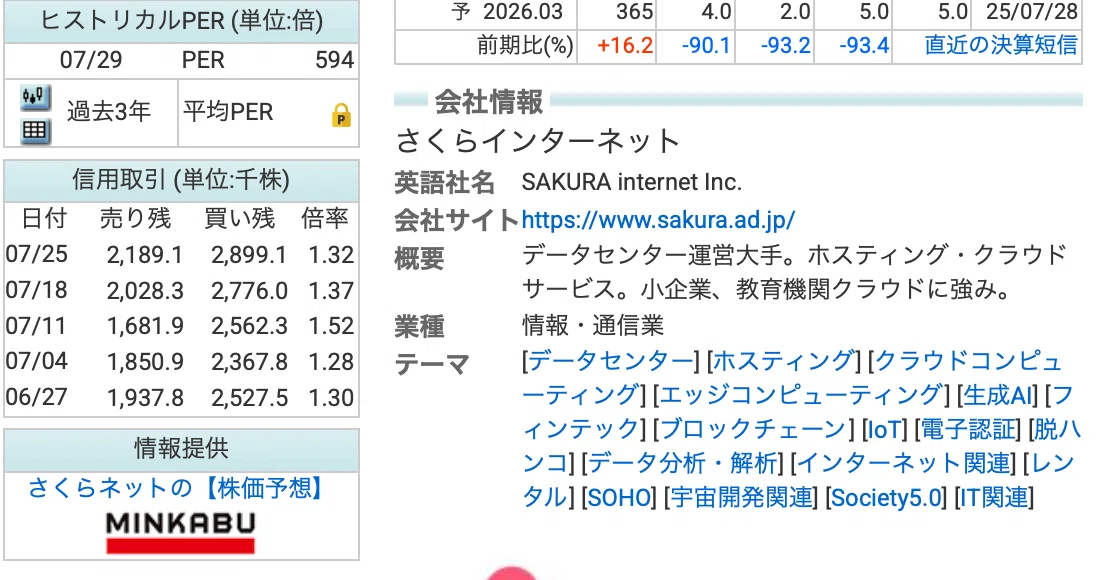This screenshot has height=580, width=1104.
Task: Open the レンタル theme link
Action: point(1053,463)
